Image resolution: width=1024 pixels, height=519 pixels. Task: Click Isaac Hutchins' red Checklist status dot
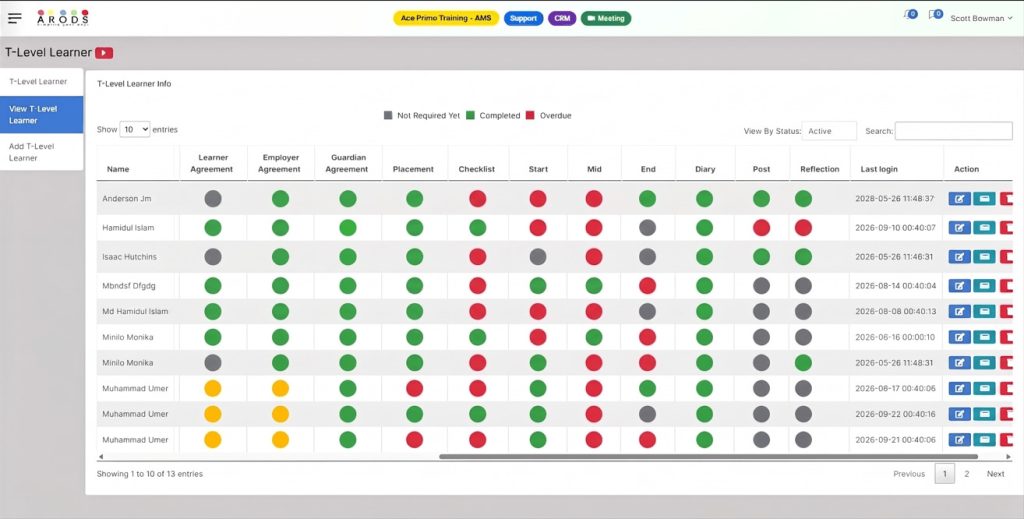click(x=477, y=257)
